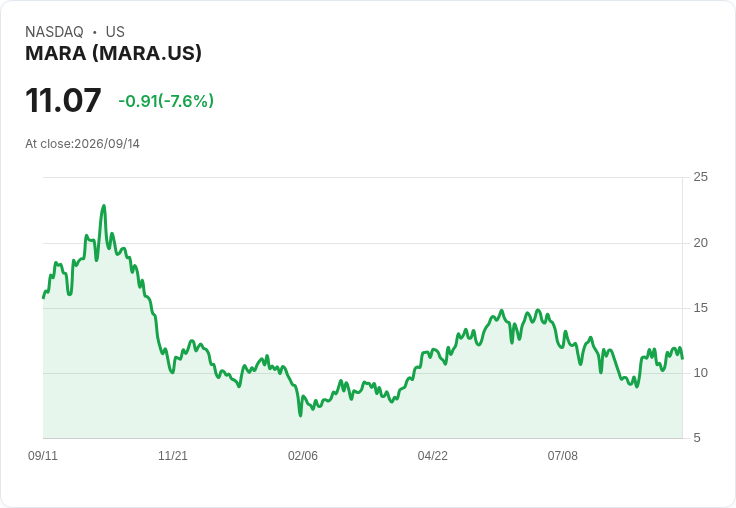736x508 pixels.
Task: Click the 15 price axis label
Action: point(700,308)
